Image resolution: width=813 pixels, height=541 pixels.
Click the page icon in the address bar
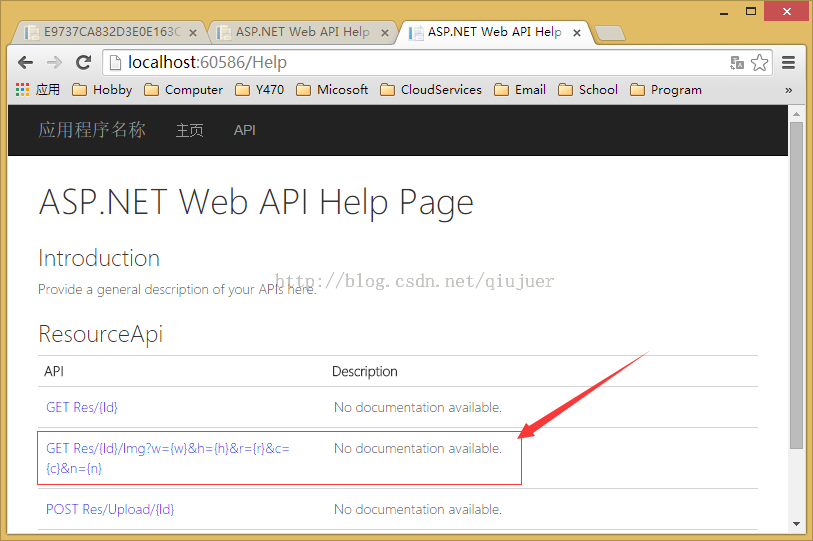(117, 63)
